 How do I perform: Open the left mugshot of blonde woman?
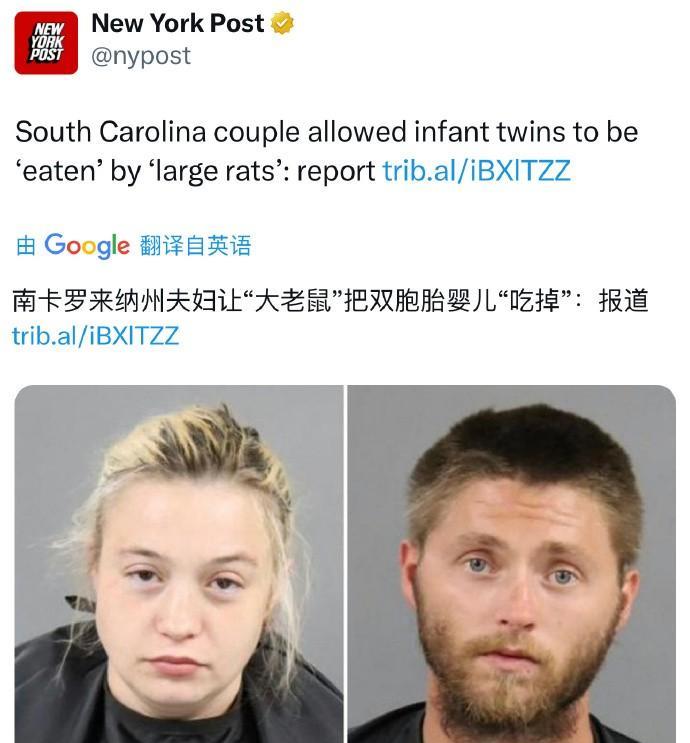179,564
